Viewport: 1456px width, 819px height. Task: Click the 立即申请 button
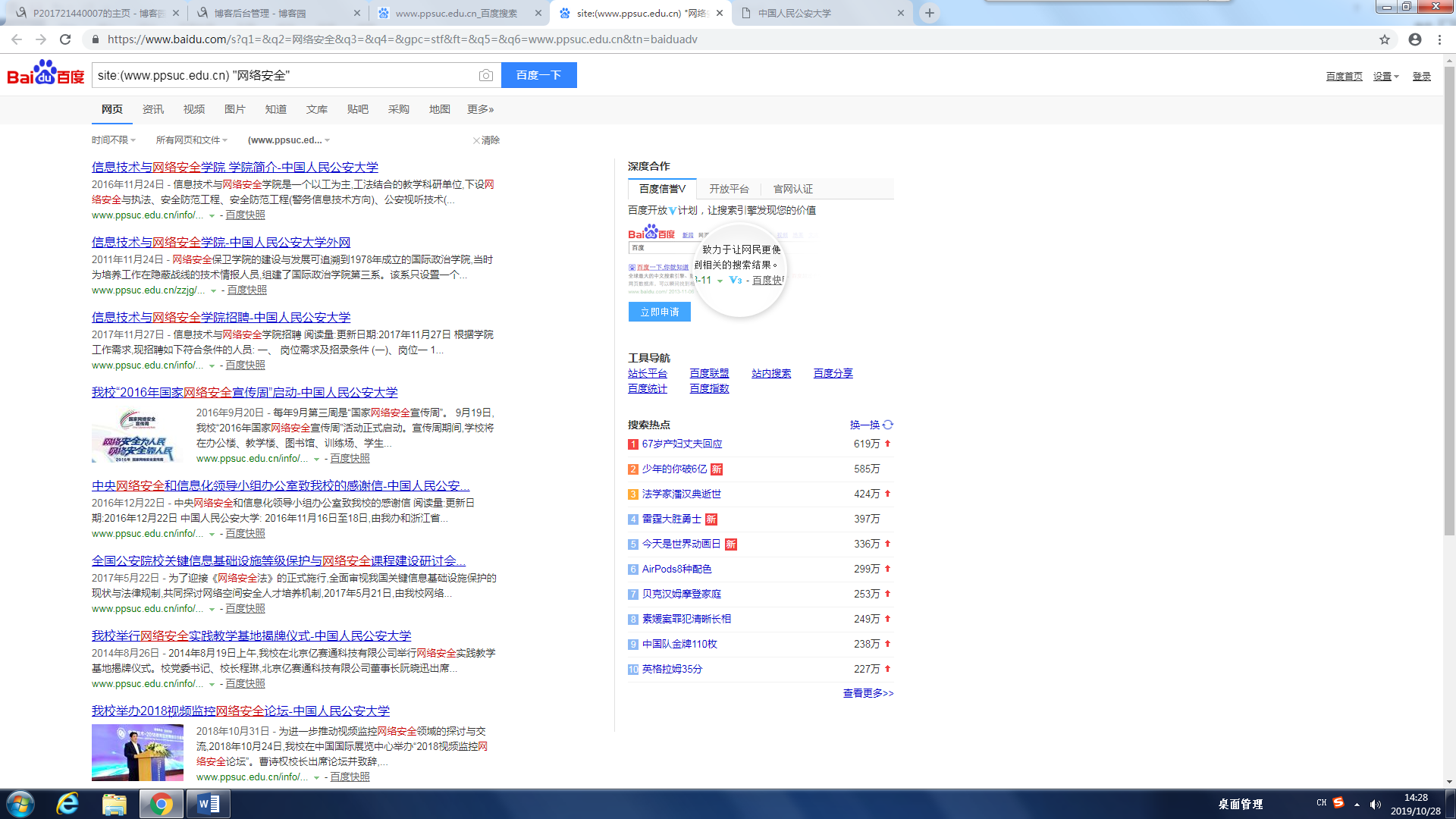(659, 312)
